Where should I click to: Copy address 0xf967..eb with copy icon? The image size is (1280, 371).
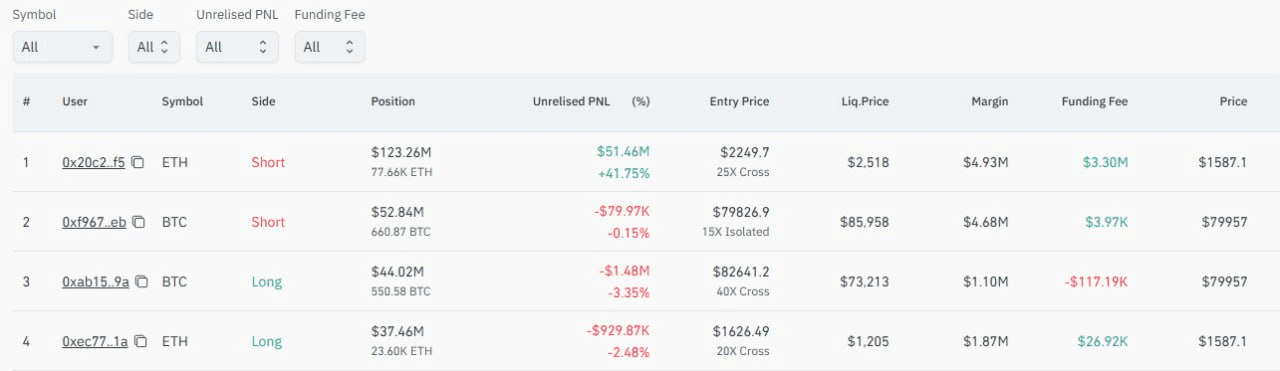click(140, 222)
